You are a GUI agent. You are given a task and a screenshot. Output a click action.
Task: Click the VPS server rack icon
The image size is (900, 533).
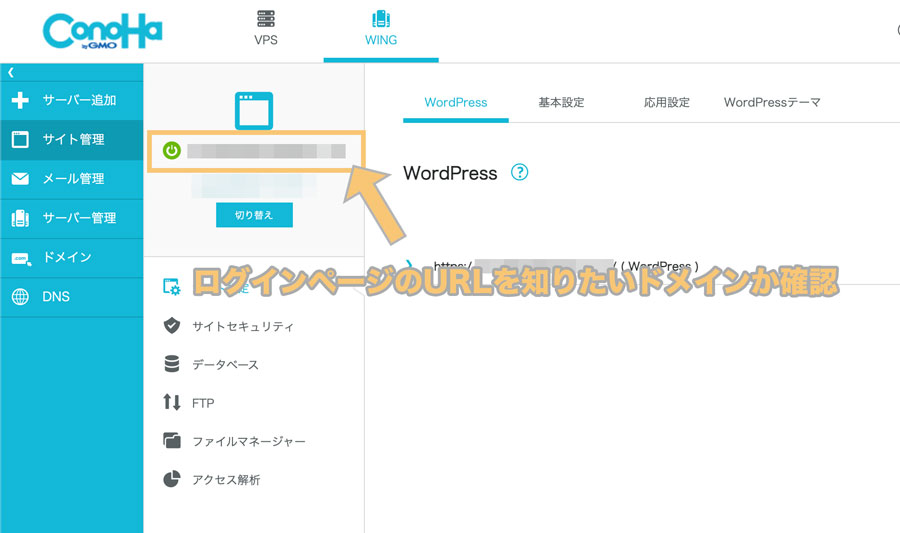pos(266,19)
